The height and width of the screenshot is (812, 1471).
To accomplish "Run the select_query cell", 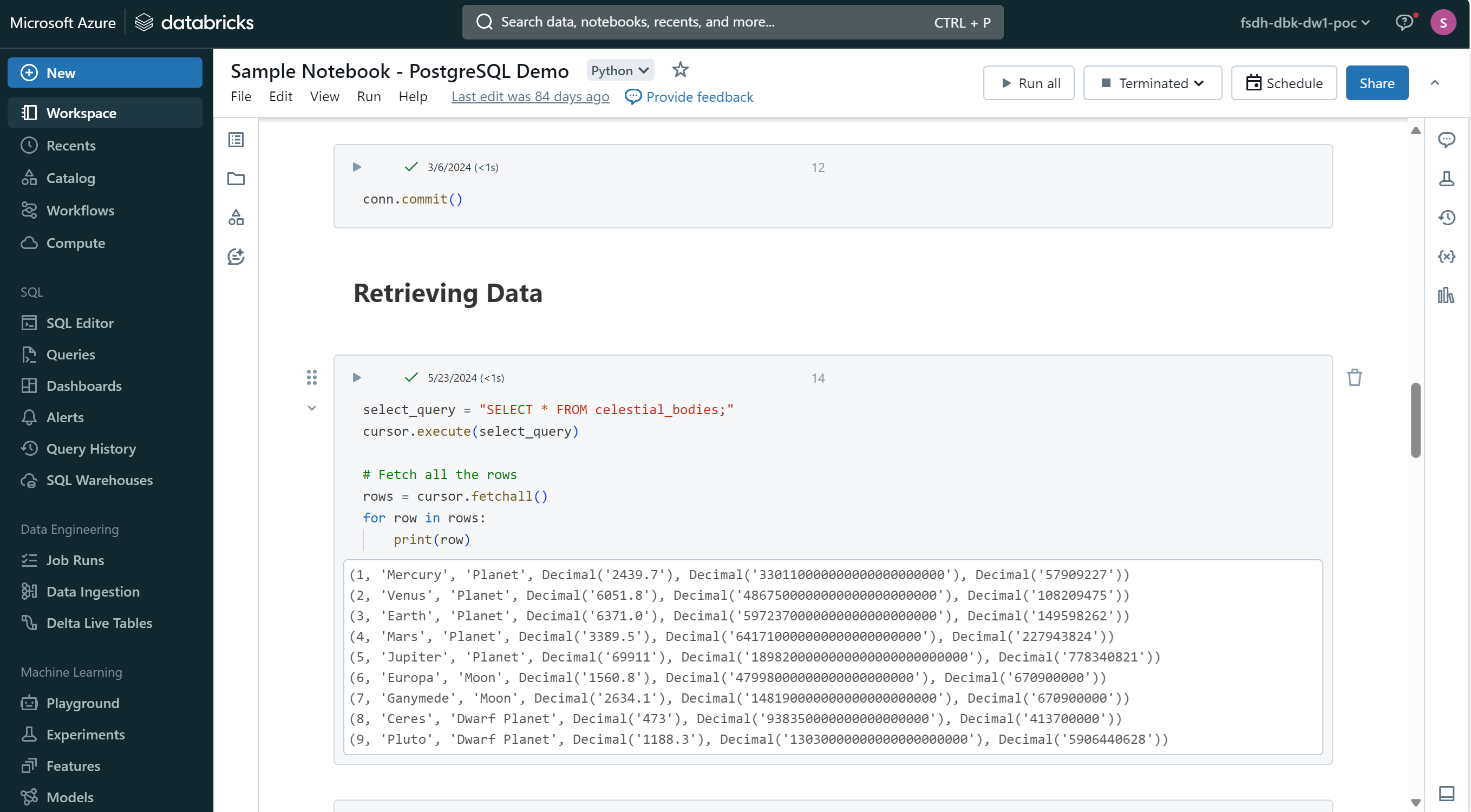I will click(357, 377).
